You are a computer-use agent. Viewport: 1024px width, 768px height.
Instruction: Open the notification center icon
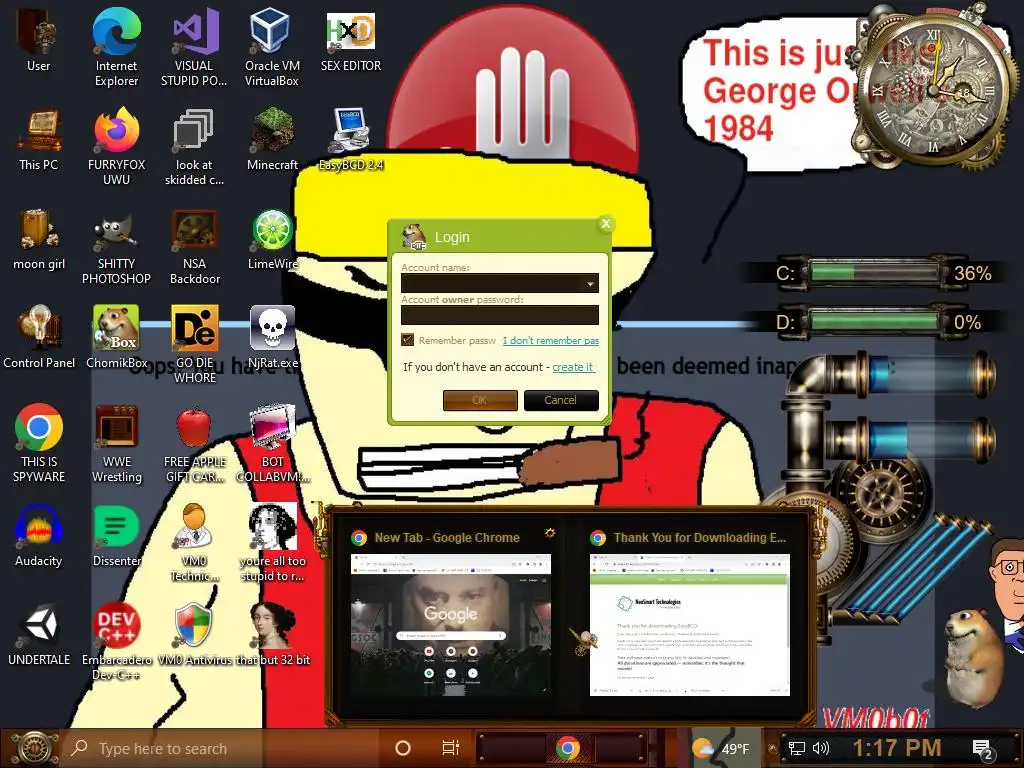pos(982,749)
